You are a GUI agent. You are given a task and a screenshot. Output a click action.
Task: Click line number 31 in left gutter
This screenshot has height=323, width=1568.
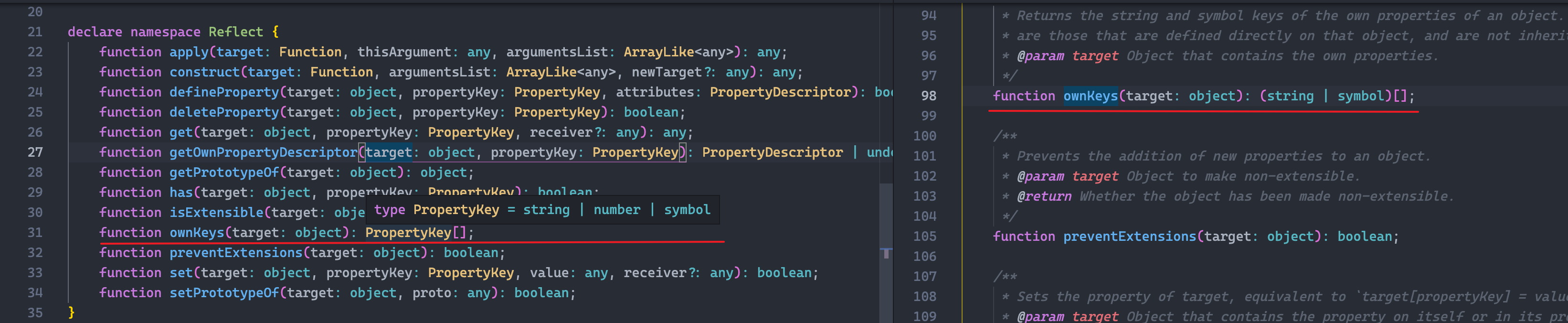point(35,233)
